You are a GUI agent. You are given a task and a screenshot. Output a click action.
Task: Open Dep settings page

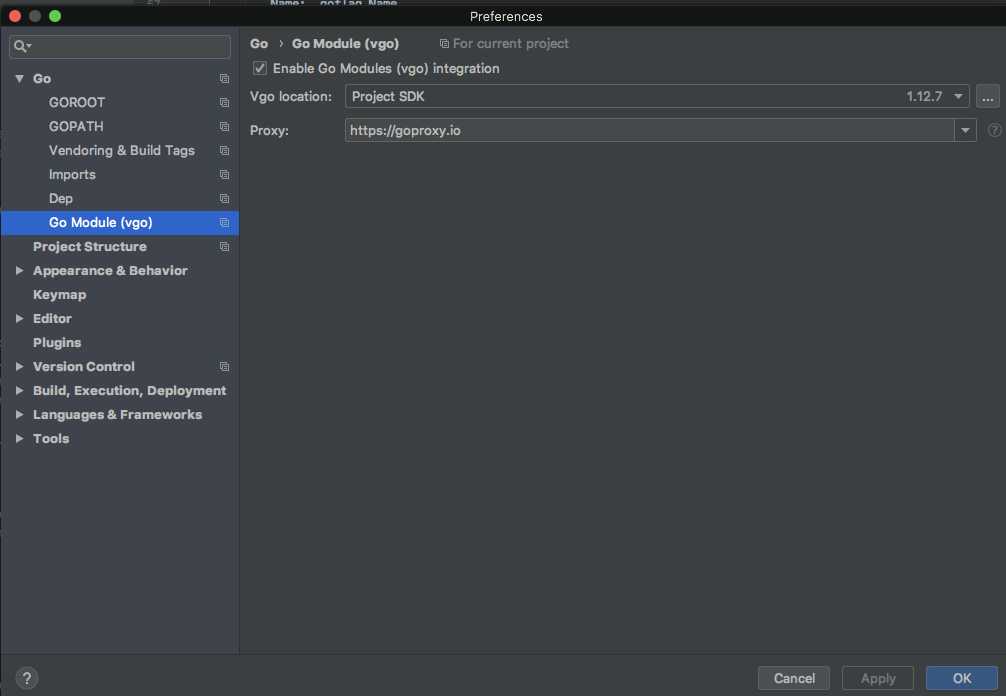click(61, 198)
